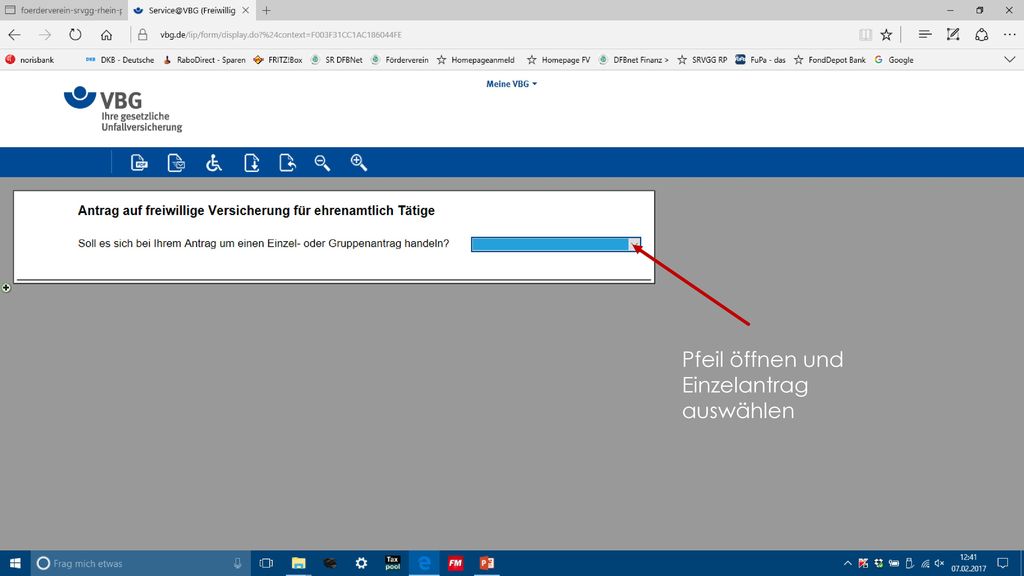
Task: Click the Dropbox tray icon
Action: 878,563
